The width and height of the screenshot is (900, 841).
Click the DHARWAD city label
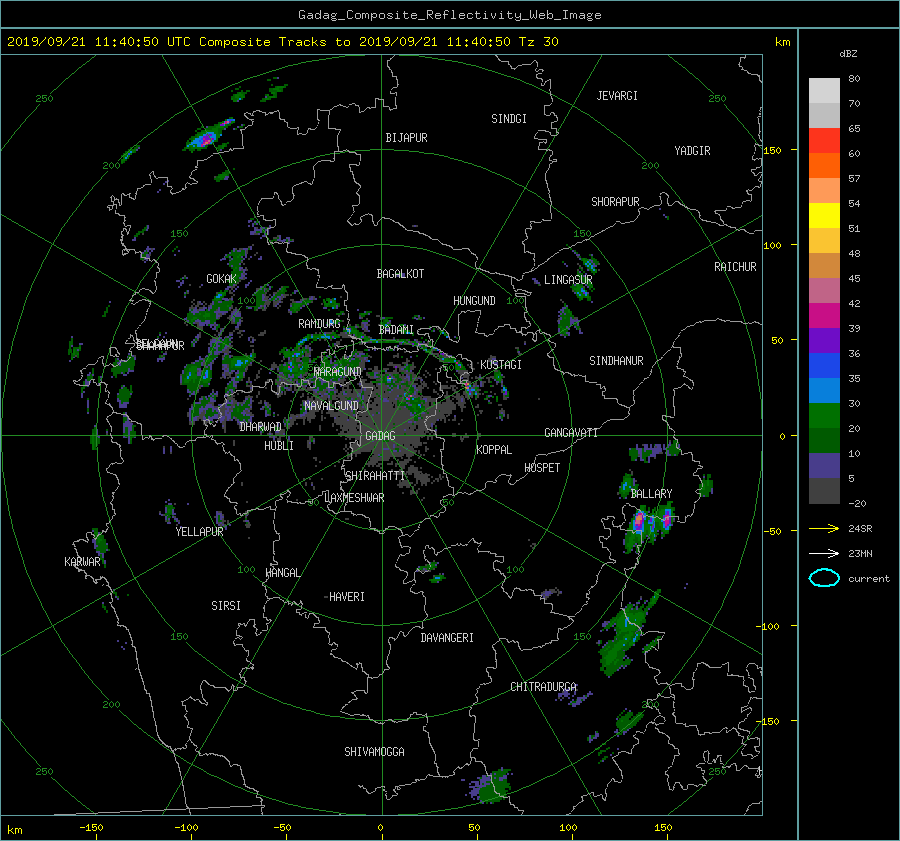[261, 427]
